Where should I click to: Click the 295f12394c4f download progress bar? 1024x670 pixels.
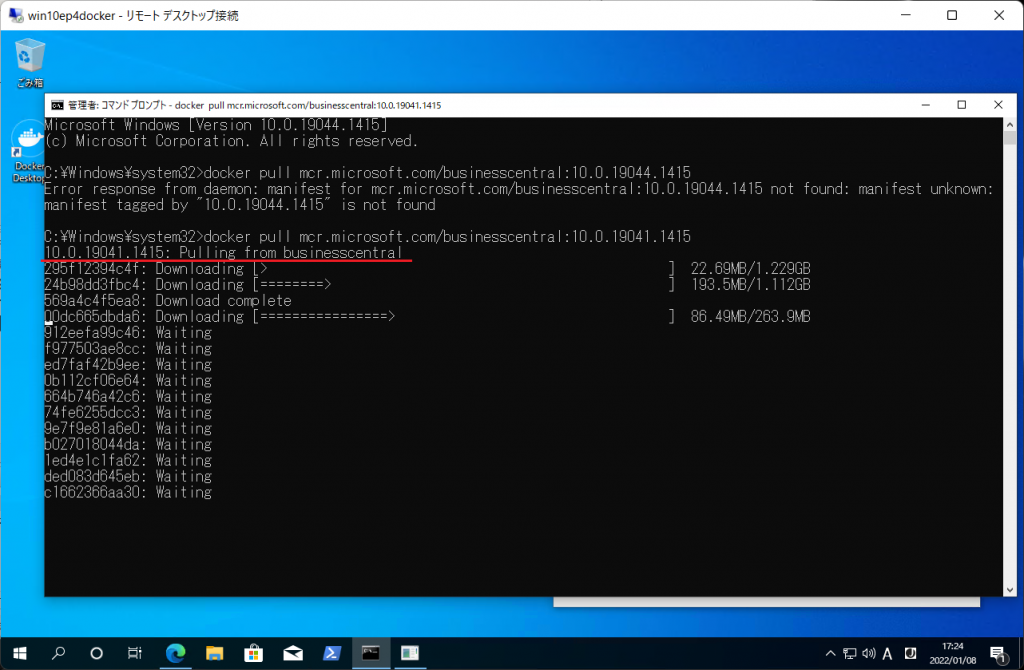(464, 268)
